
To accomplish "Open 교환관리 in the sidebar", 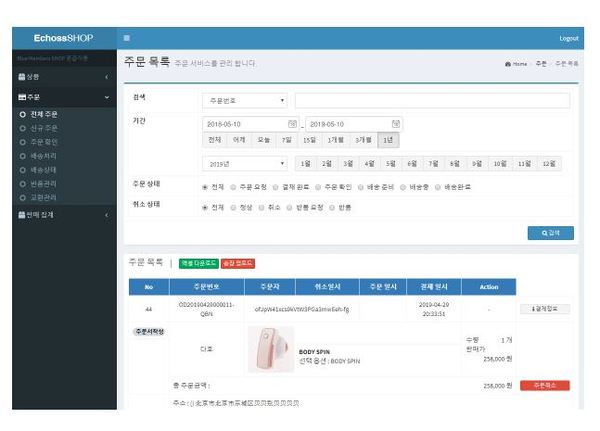I will [43, 198].
